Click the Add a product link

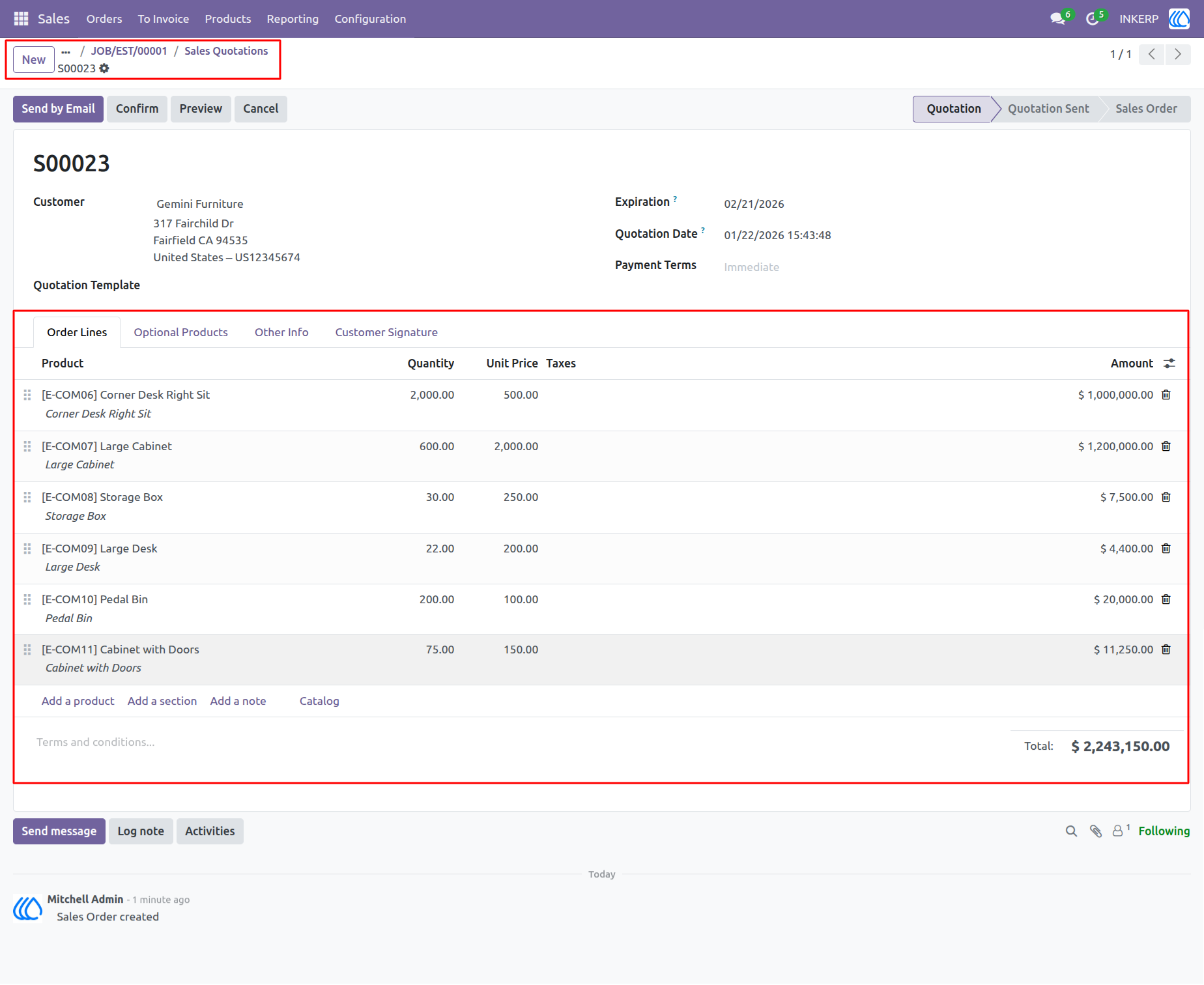point(78,701)
